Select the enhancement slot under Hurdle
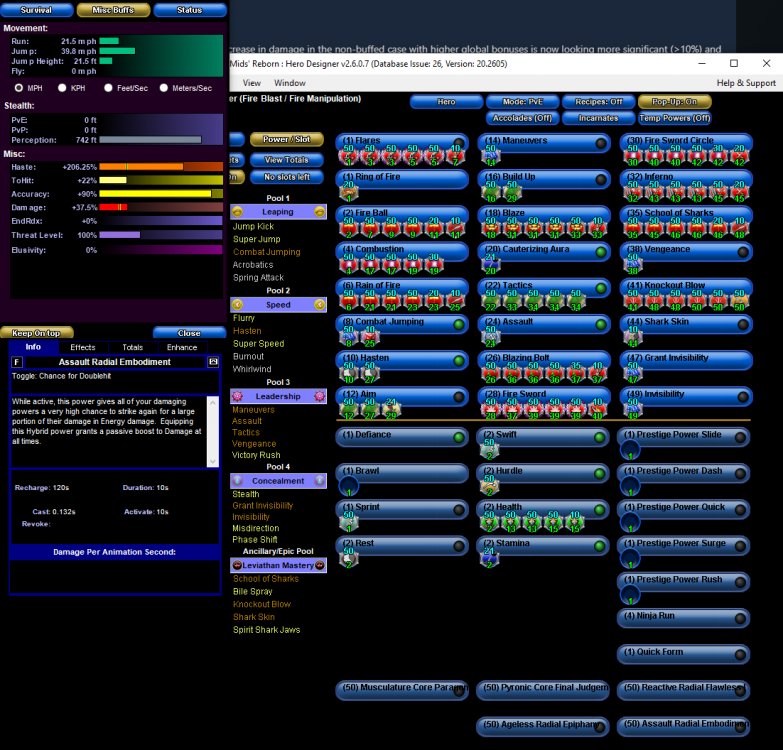783x750 pixels. pos(489,487)
